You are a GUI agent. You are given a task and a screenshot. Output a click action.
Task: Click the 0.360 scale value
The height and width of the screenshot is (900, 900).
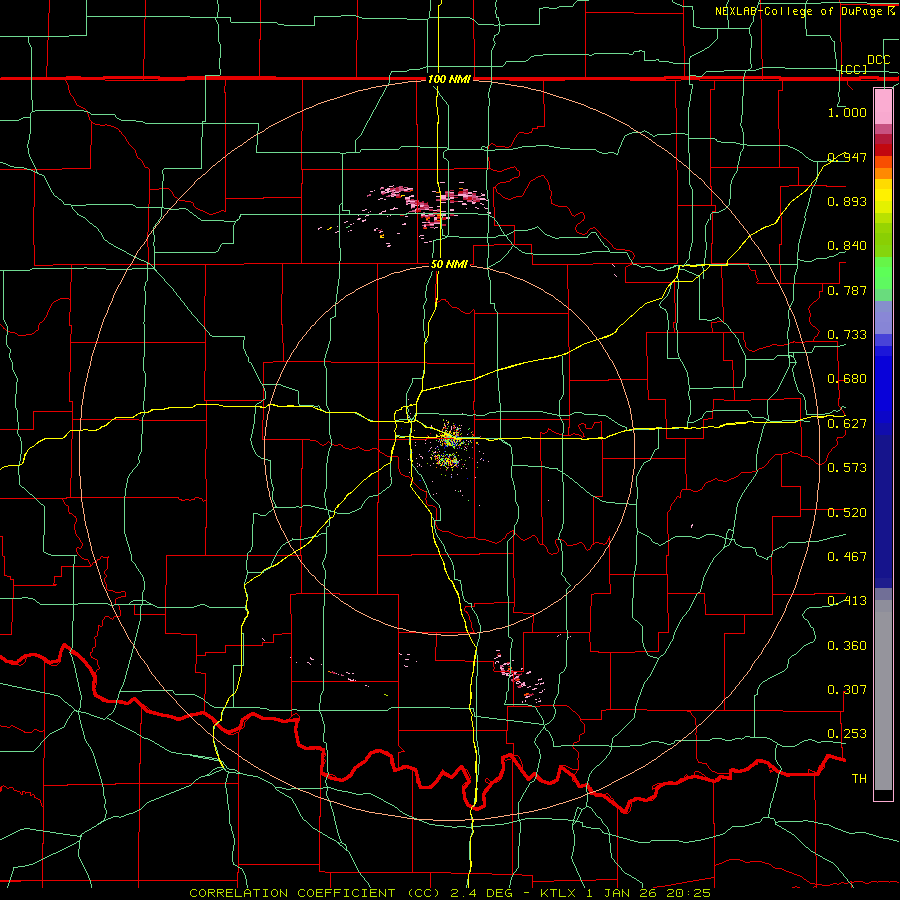(847, 646)
